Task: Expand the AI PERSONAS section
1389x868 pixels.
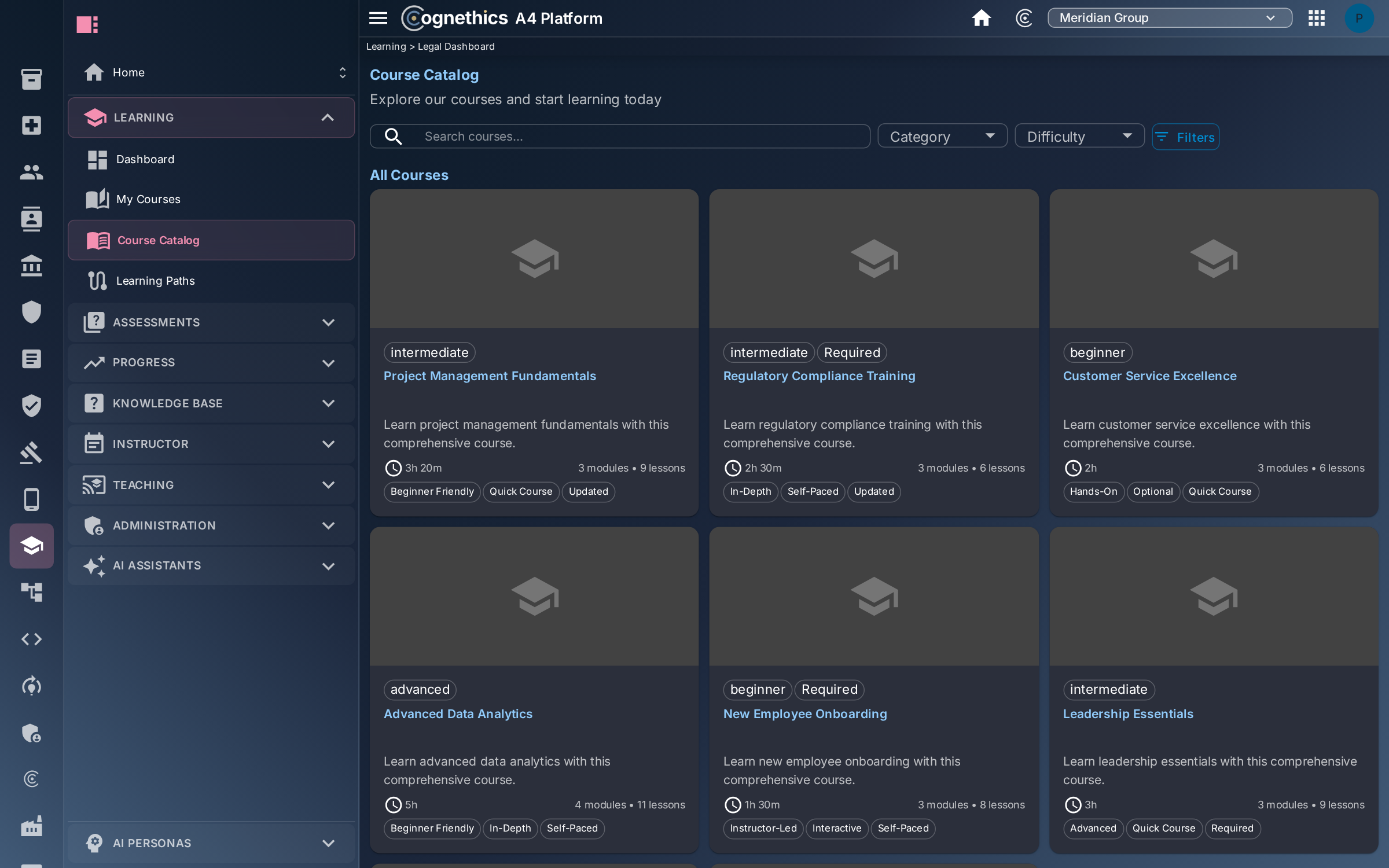Action: [211, 843]
